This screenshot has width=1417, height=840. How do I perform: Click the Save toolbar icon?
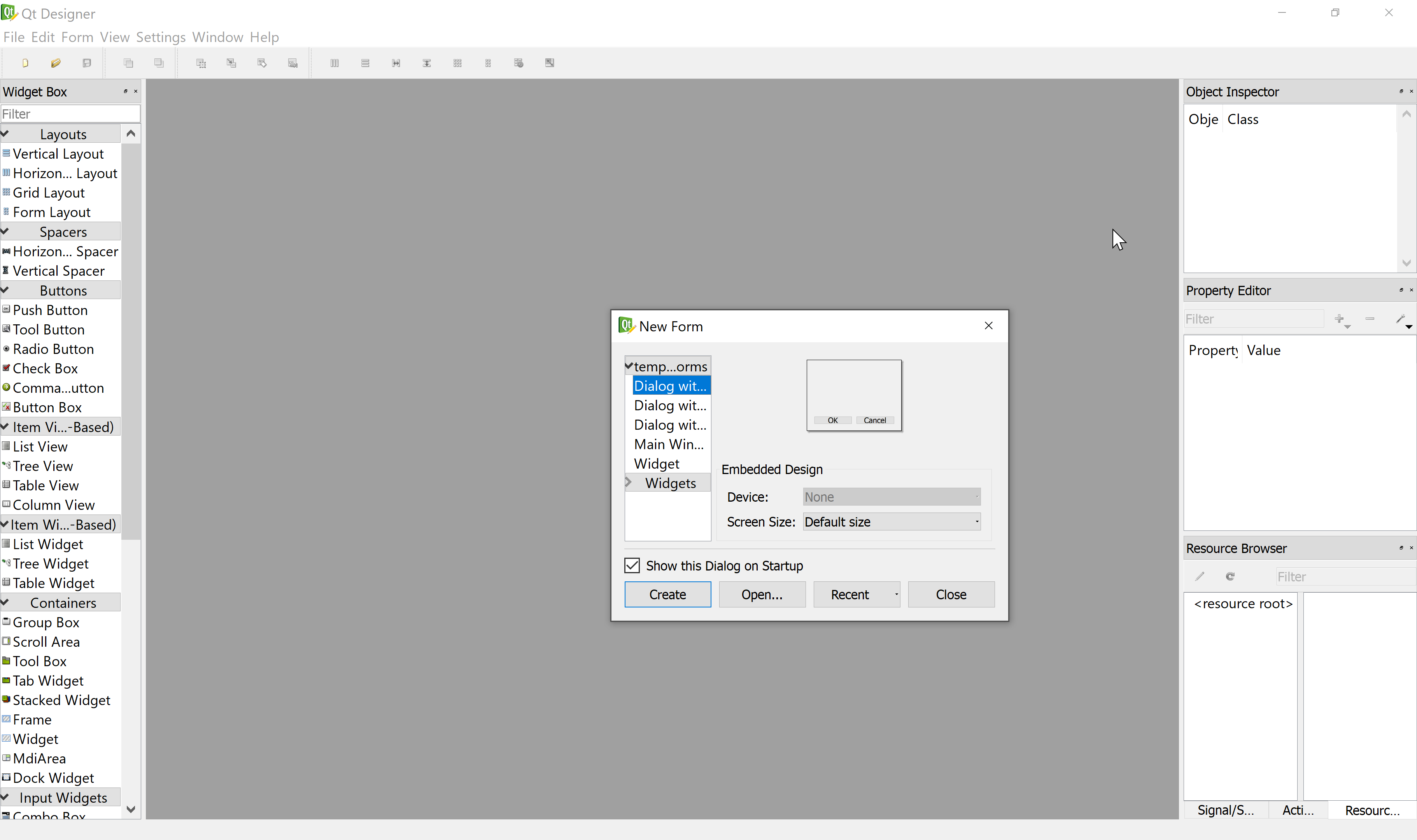point(87,63)
